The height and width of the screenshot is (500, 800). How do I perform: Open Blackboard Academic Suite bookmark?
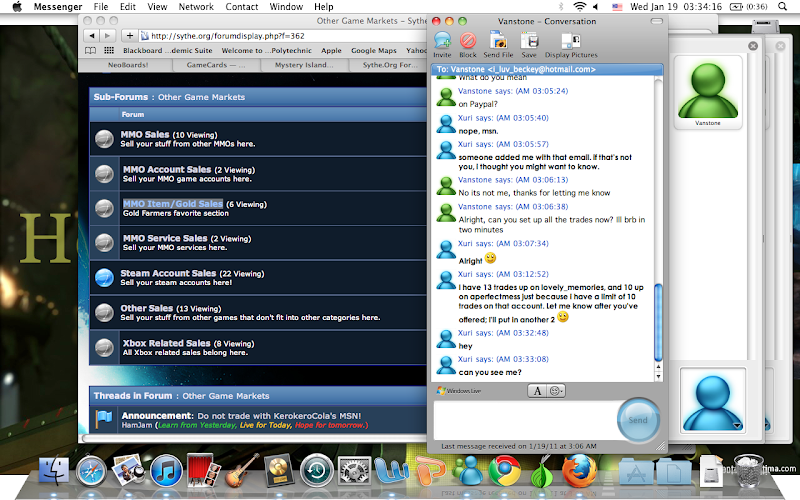pos(167,51)
